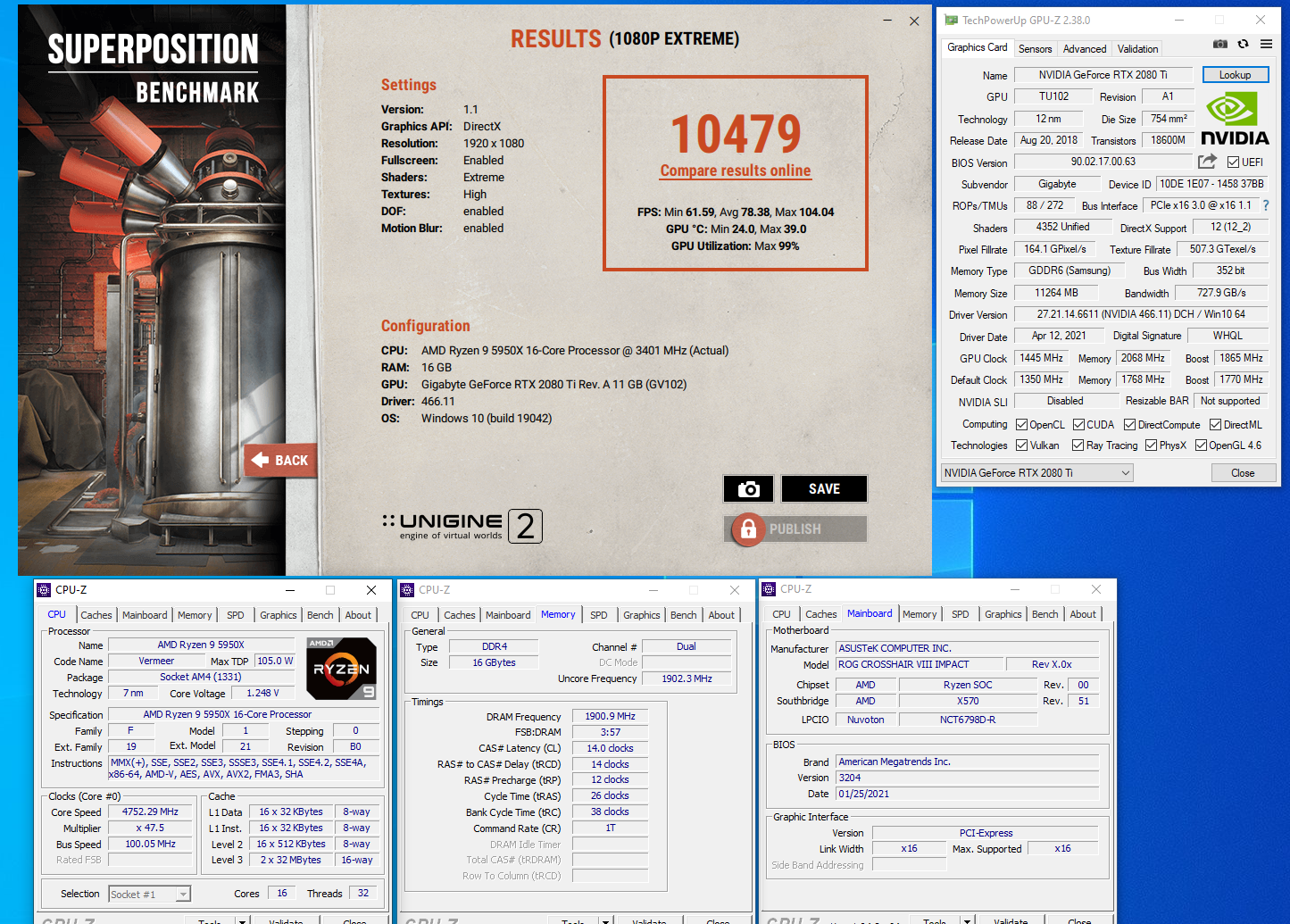This screenshot has width=1290, height=924.
Task: Open Compare results online link
Action: (x=736, y=171)
